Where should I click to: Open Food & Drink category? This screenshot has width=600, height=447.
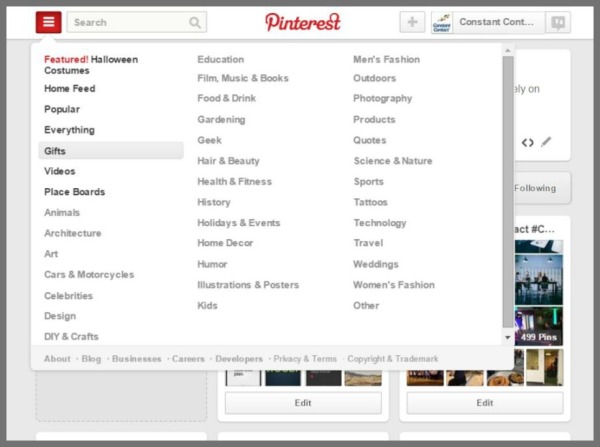[x=227, y=98]
